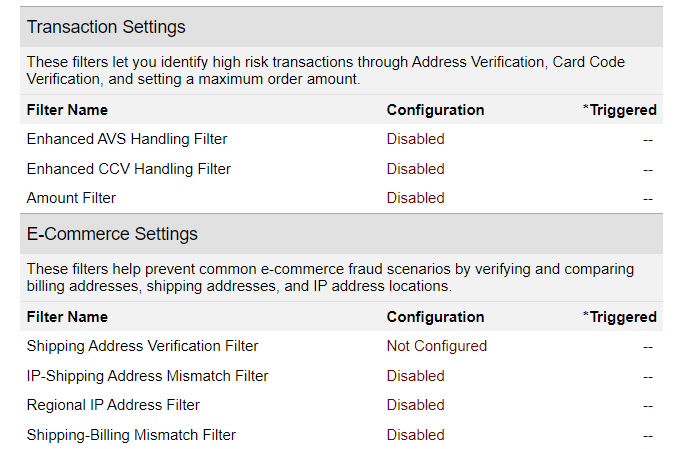The width and height of the screenshot is (678, 449).
Task: Click the Not Configured status text
Action: pyautogui.click(x=436, y=346)
